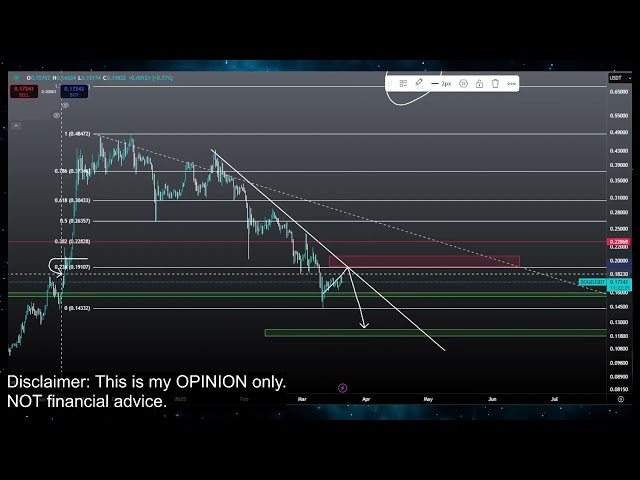The image size is (640, 480).
Task: Click the 0.22868 red price label
Action: 620,241
